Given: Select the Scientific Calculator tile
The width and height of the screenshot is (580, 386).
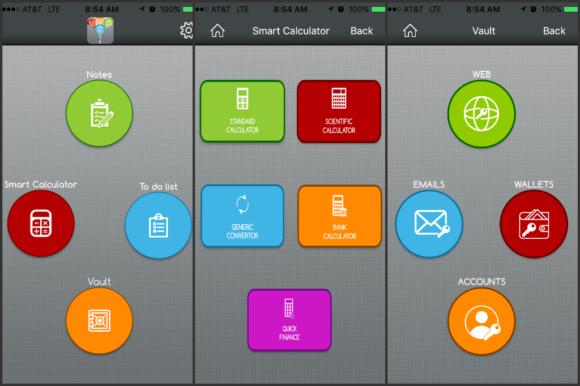Looking at the screenshot, I should tap(339, 111).
